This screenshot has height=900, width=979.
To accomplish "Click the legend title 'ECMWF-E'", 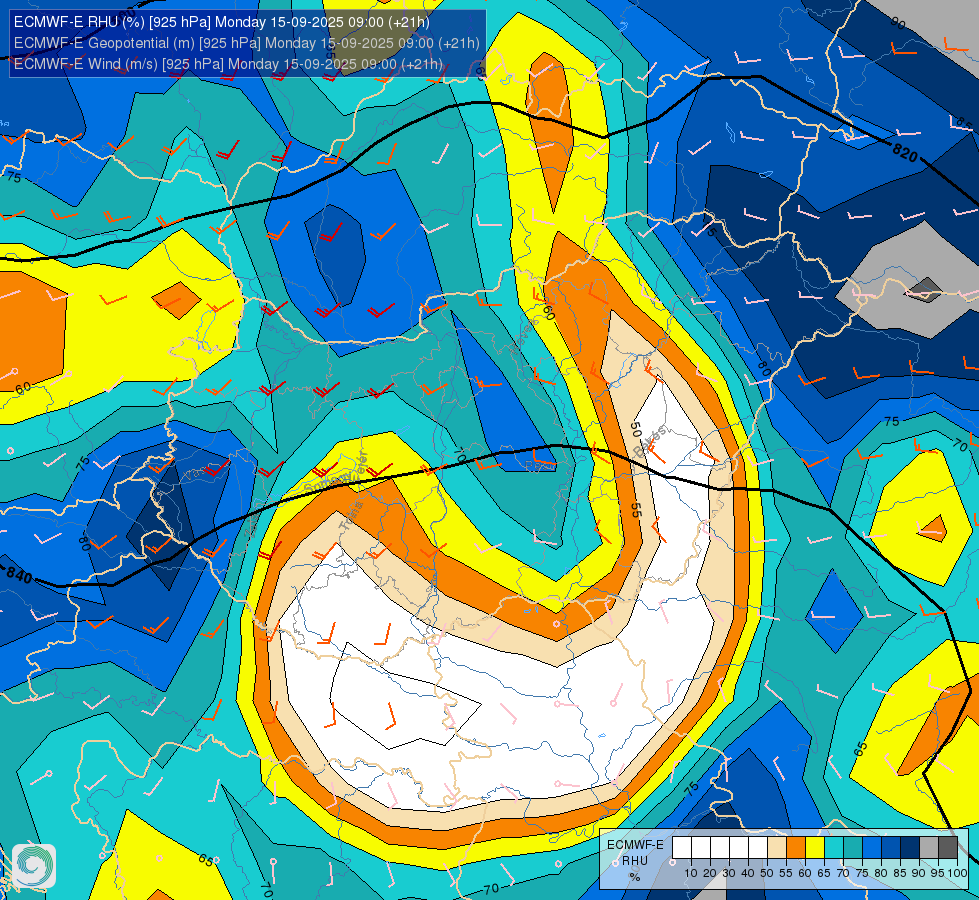I will click(635, 844).
